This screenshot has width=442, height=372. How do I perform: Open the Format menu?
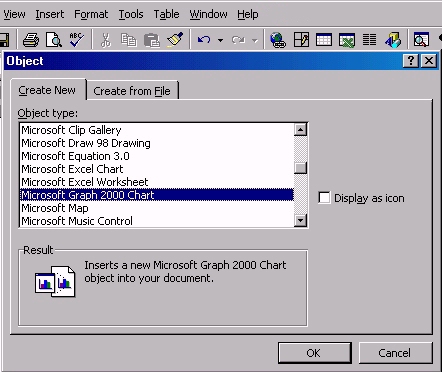pyautogui.click(x=91, y=14)
